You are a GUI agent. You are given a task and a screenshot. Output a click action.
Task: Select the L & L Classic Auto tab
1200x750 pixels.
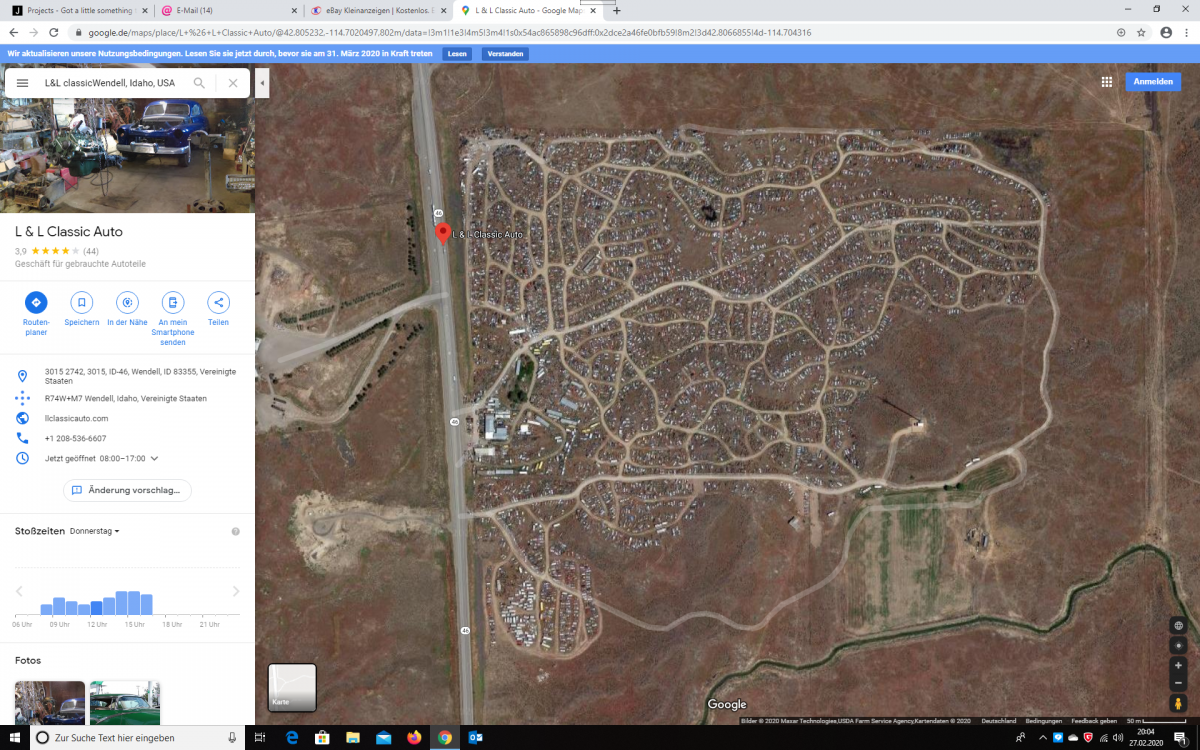tap(527, 10)
